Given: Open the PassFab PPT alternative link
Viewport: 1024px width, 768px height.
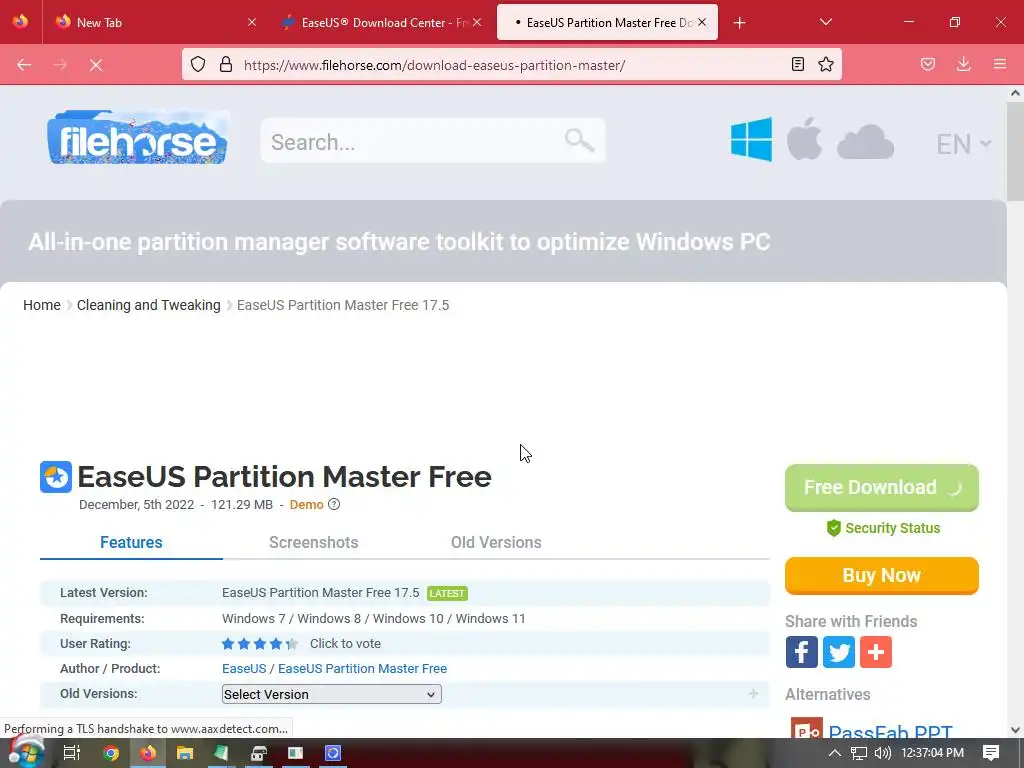Looking at the screenshot, I should (890, 731).
